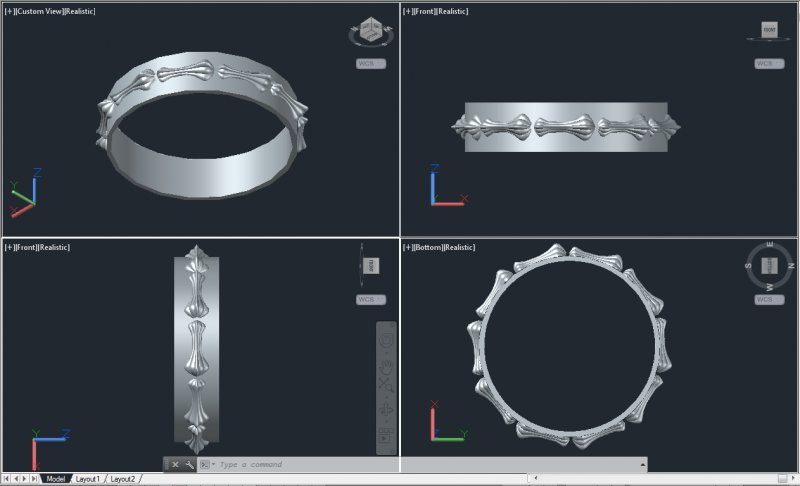
Task: Open [Realistic] visual style menu in bottom-left Front viewport
Action: 55,247
